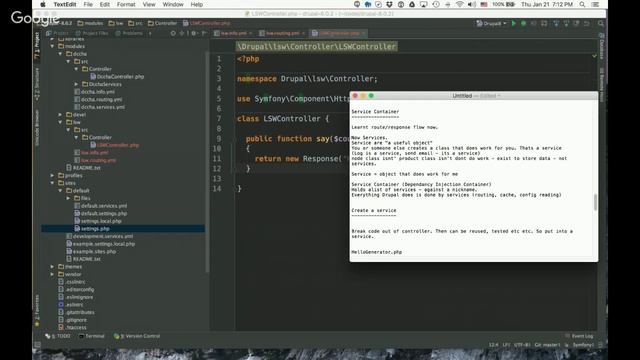The width and height of the screenshot is (640, 360).
Task: Open the Event Log in the status area
Action: 579,336
